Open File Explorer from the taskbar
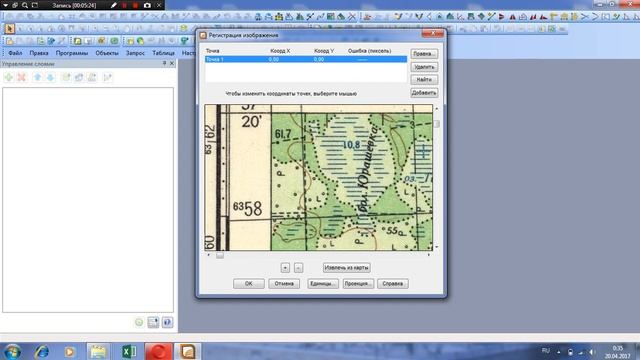The width and height of the screenshot is (640, 360). coord(98,351)
